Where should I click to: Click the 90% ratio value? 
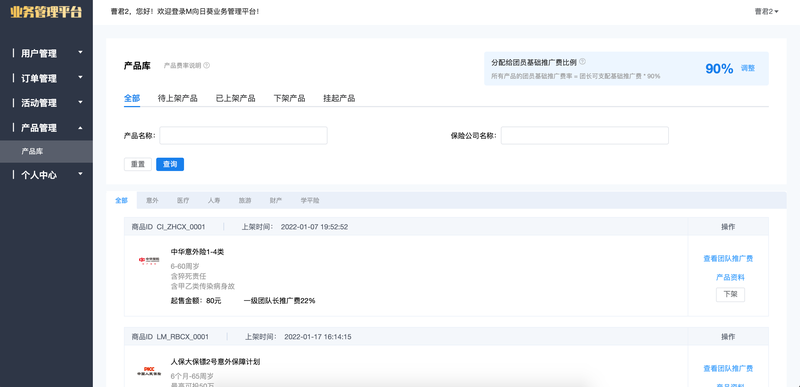[719, 68]
